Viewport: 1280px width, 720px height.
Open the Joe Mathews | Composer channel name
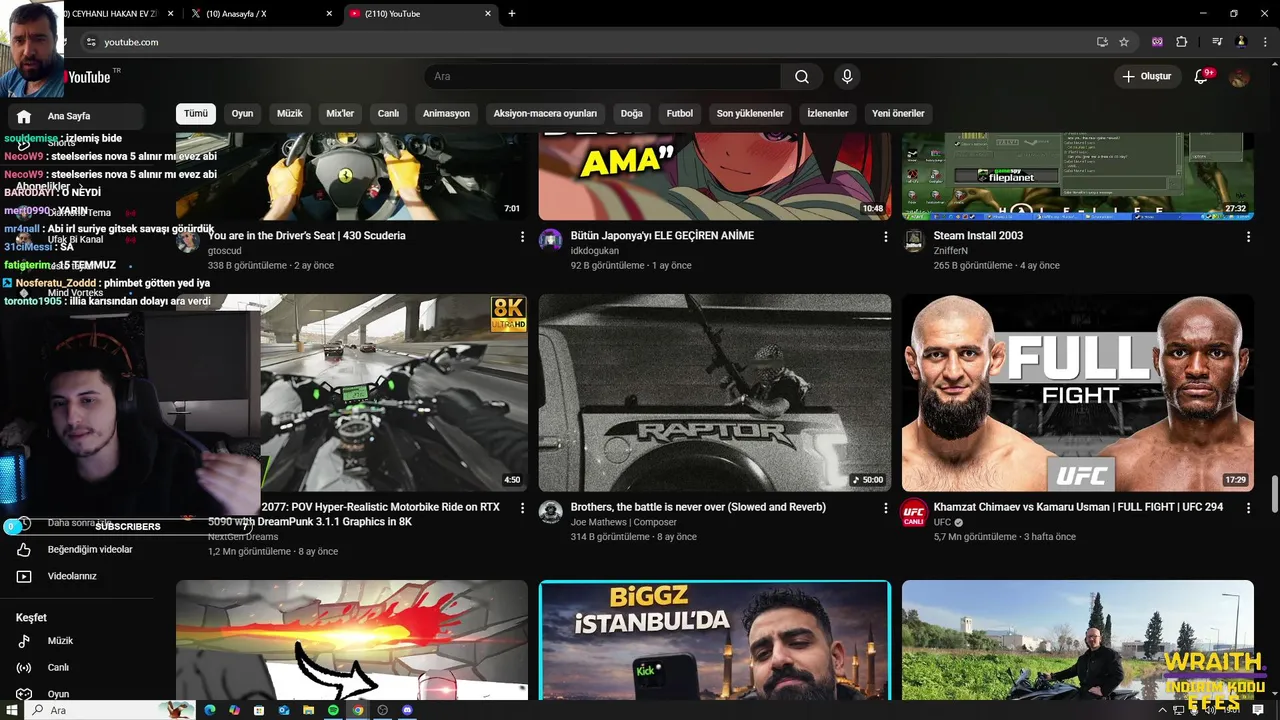coord(623,522)
